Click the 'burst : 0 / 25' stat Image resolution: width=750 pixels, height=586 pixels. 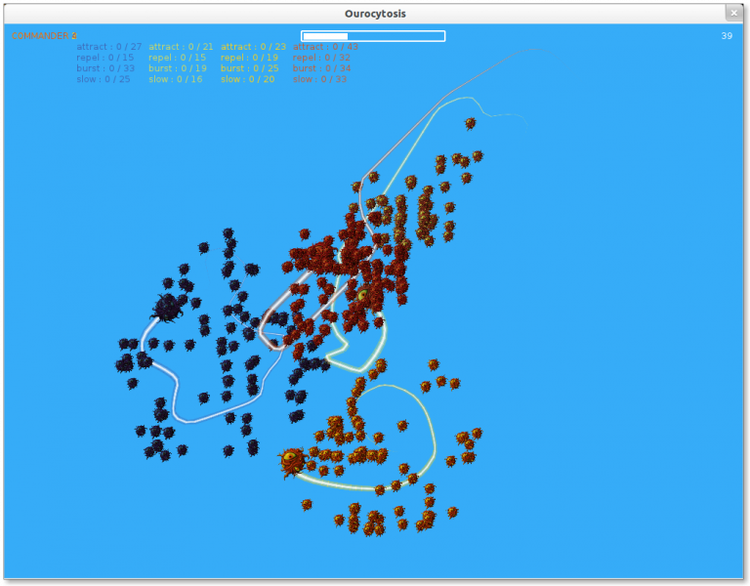(x=250, y=68)
